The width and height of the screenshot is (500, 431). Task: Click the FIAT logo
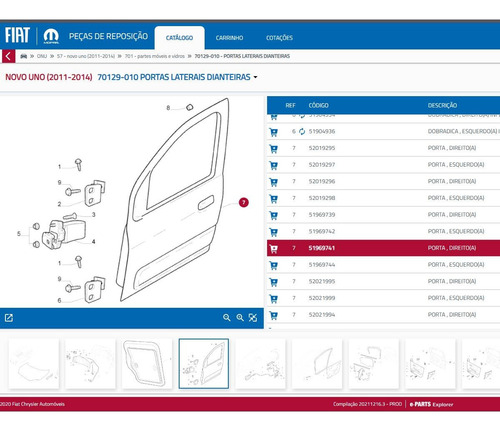point(17,35)
